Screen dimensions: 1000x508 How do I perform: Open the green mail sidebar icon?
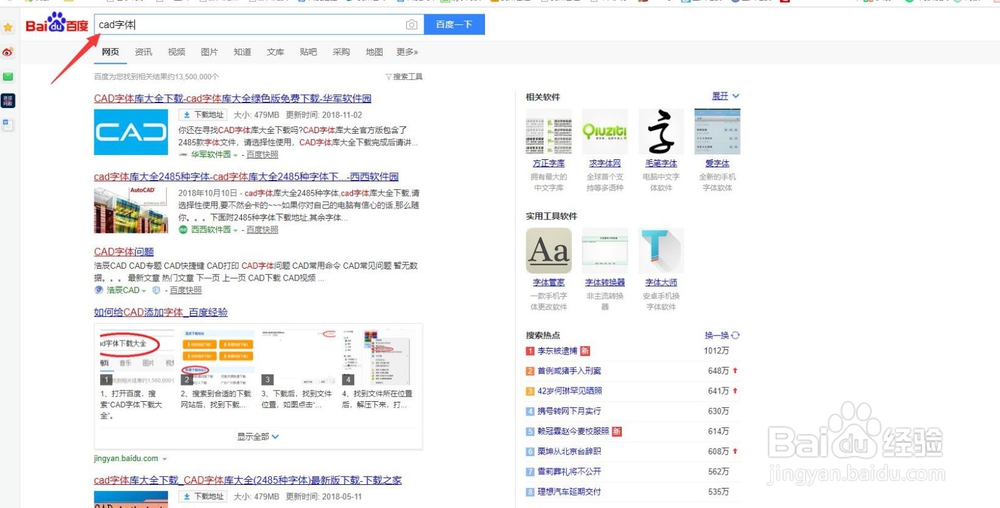(x=8, y=76)
